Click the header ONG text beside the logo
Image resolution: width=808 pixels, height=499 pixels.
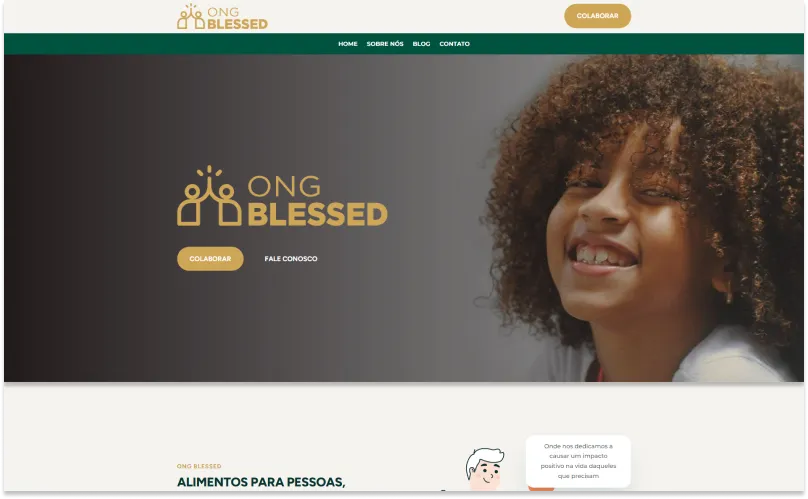coord(223,12)
